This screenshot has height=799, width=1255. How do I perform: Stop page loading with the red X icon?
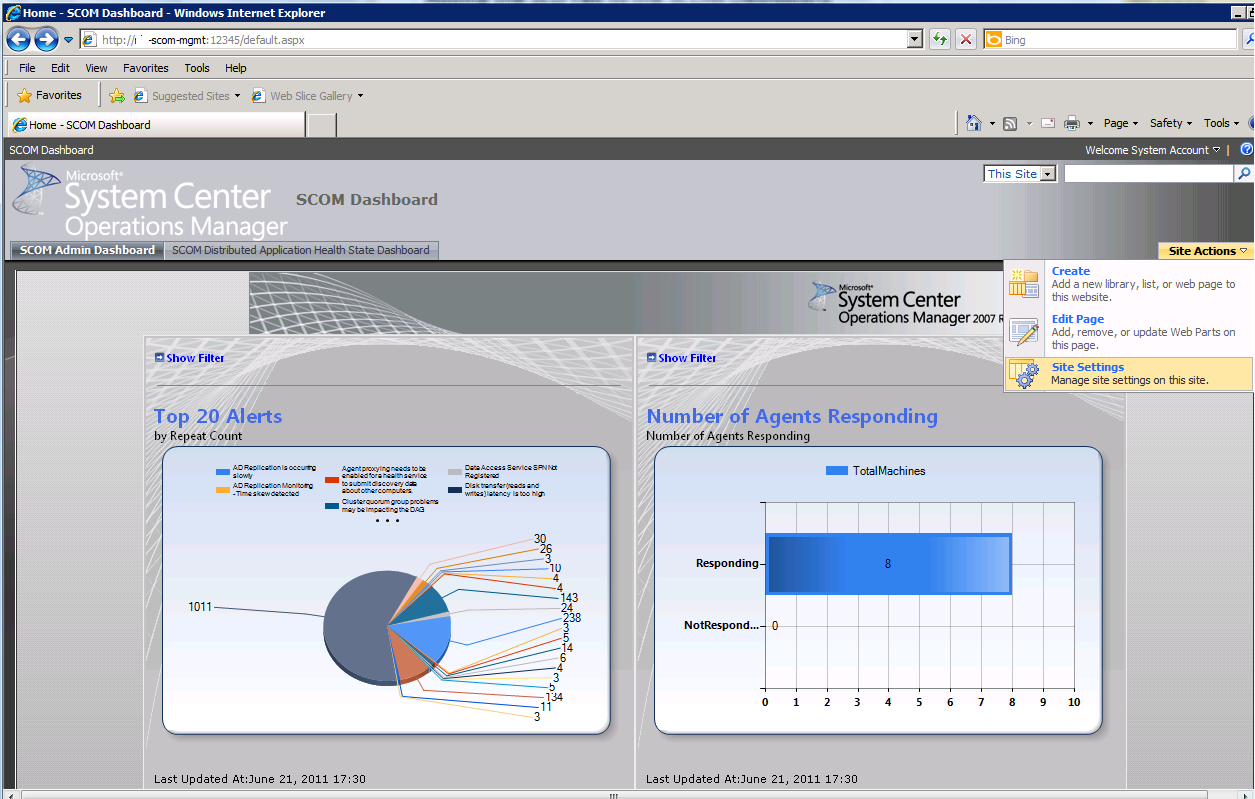tap(965, 39)
